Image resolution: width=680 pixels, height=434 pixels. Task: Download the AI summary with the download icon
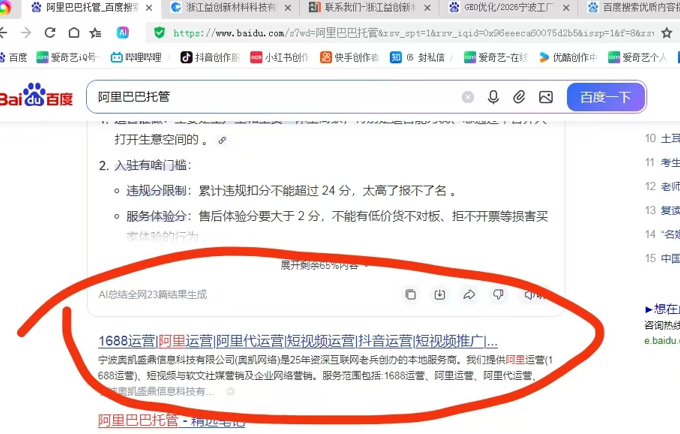[x=440, y=295]
